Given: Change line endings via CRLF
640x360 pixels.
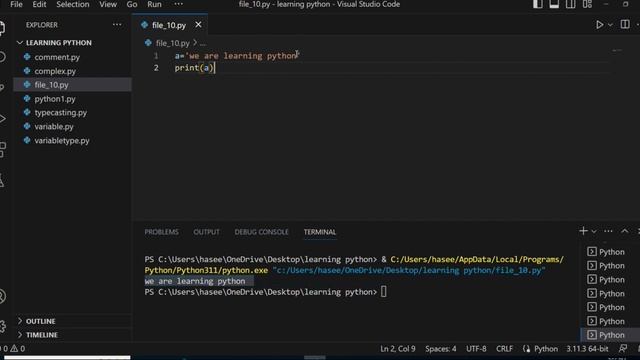Looking at the screenshot, I should 504,349.
